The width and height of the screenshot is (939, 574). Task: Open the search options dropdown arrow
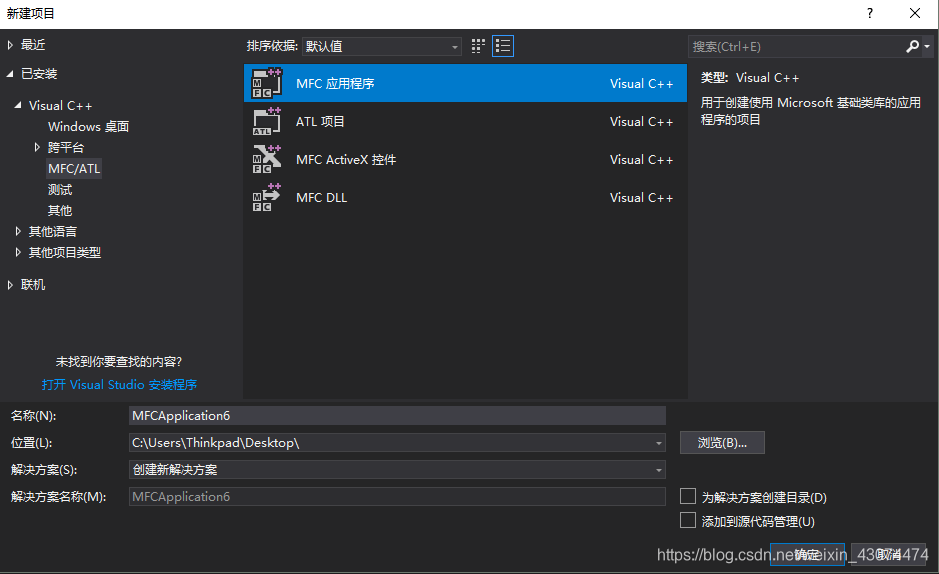[x=927, y=46]
